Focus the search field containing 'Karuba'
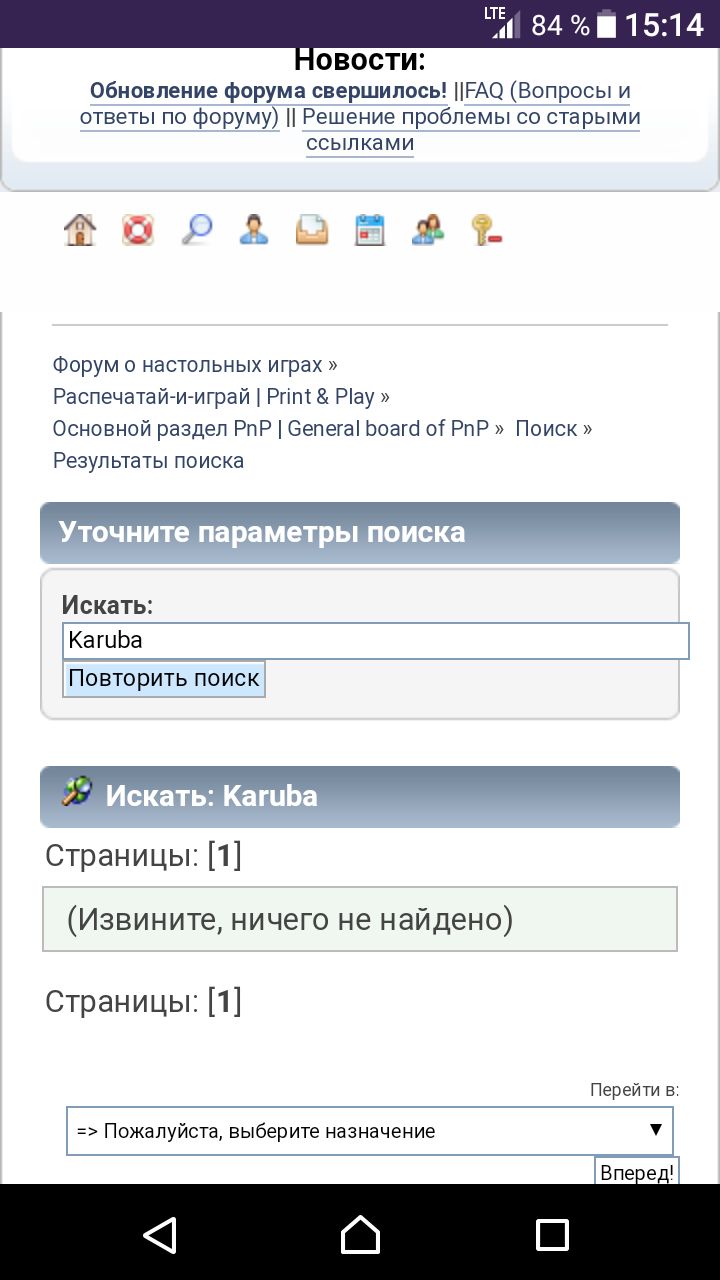 (x=375, y=640)
